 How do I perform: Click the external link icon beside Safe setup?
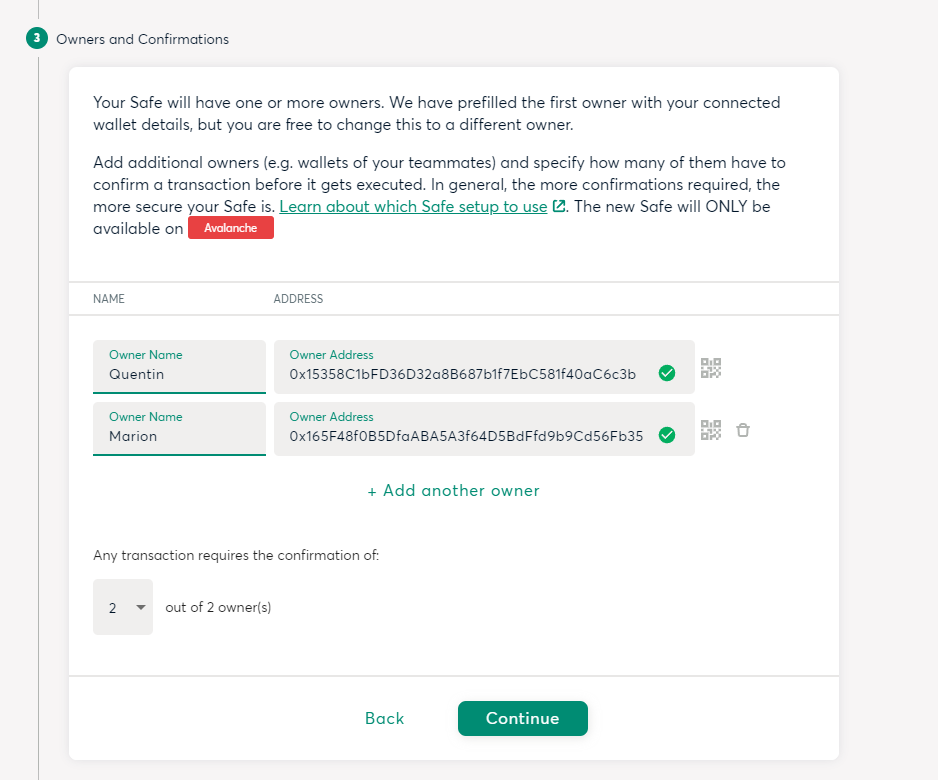coord(559,206)
